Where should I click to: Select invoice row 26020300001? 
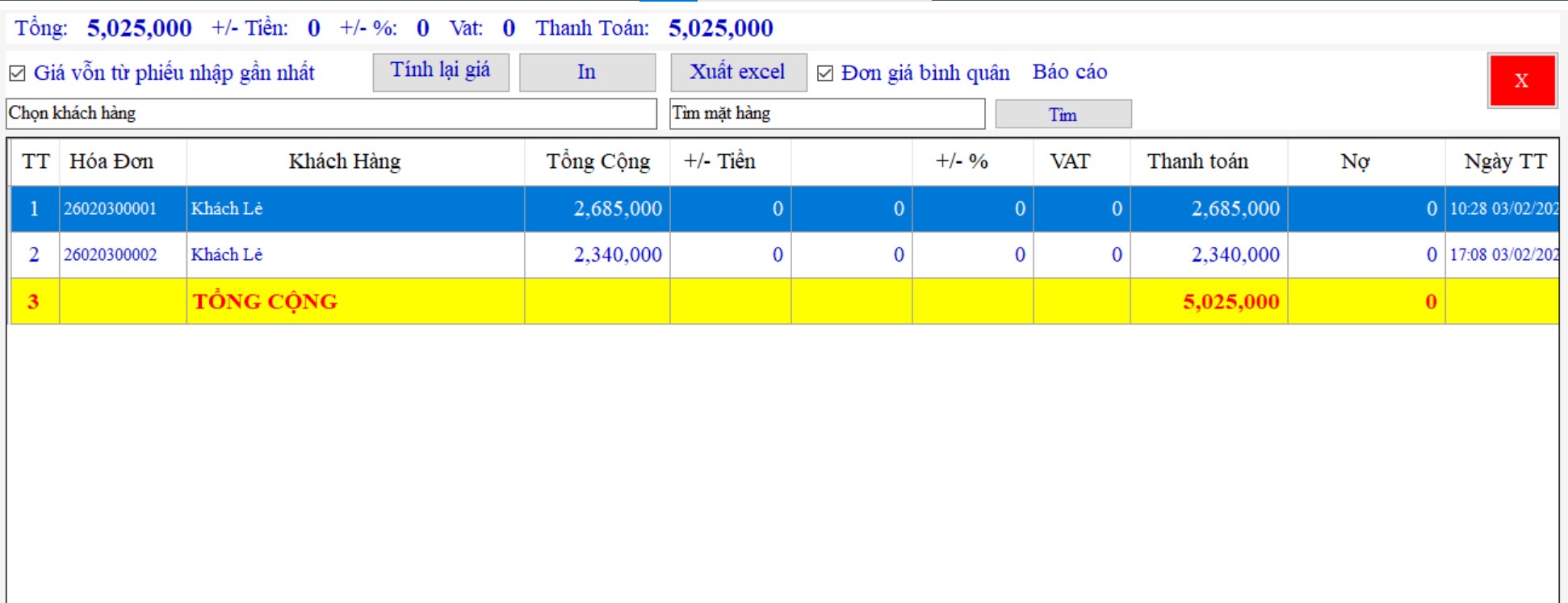tap(111, 209)
